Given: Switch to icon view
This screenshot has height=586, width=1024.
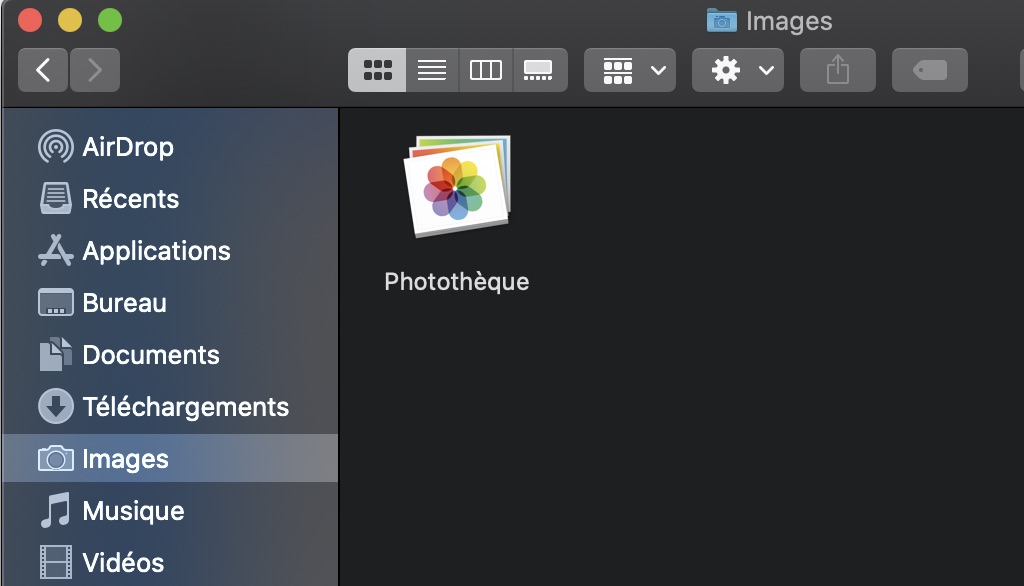Looking at the screenshot, I should coord(377,70).
